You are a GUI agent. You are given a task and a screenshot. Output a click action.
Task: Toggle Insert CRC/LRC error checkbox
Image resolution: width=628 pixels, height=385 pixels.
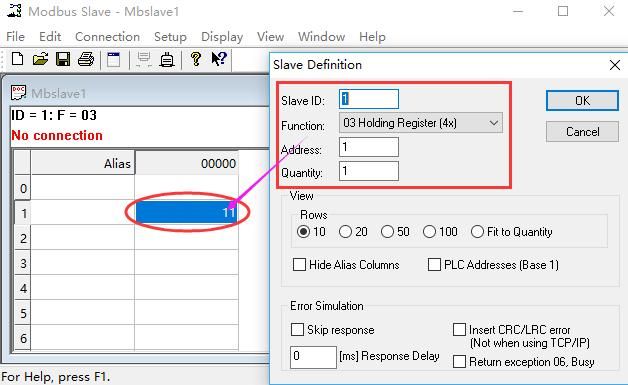tap(459, 330)
